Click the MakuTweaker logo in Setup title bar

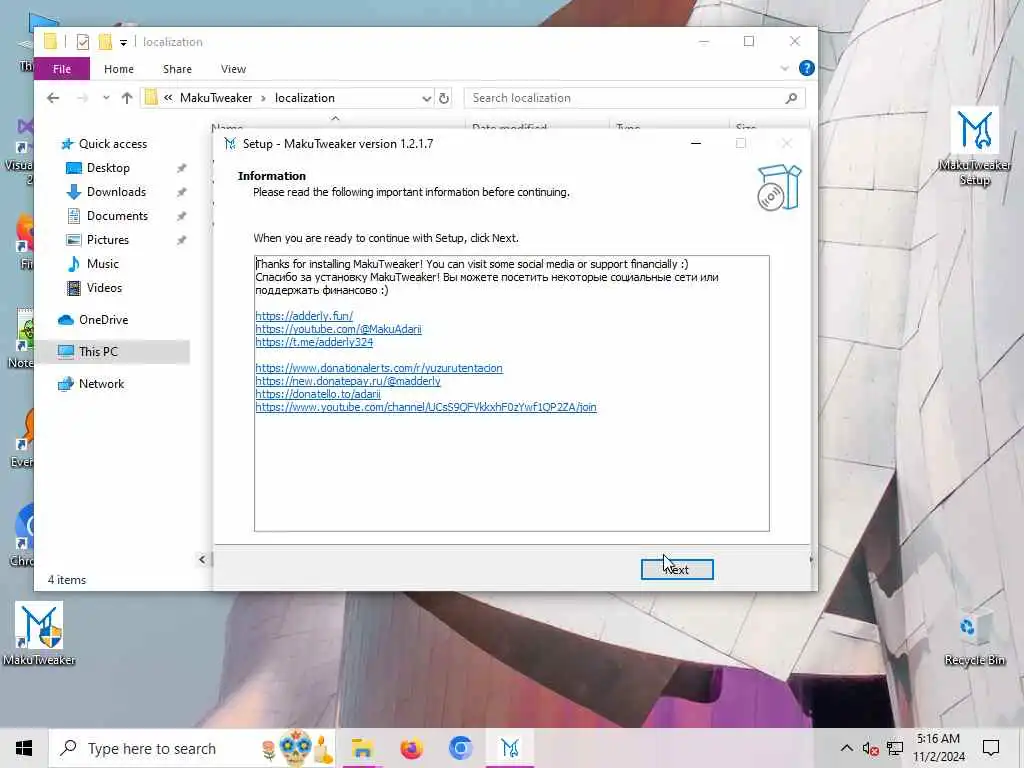tap(230, 144)
